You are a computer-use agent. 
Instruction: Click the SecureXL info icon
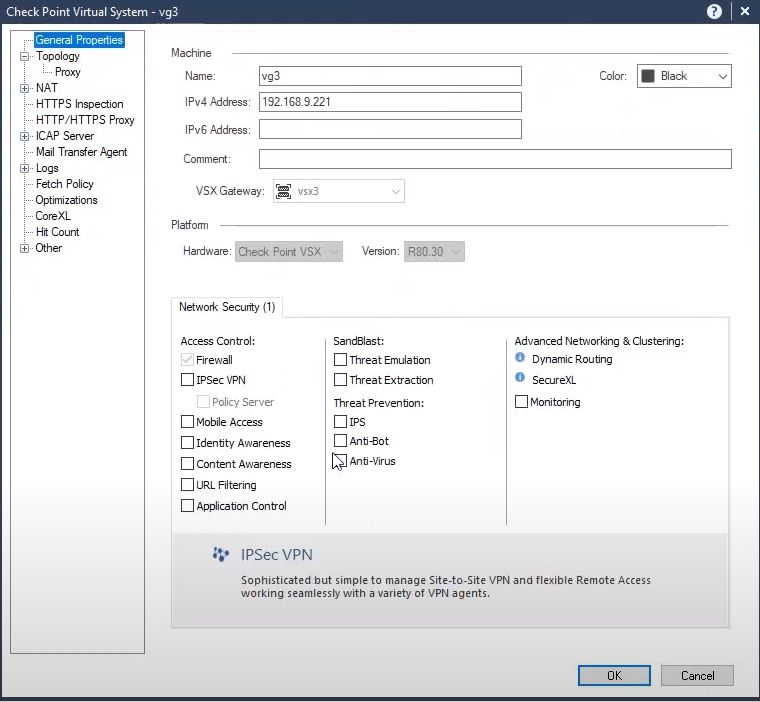520,377
